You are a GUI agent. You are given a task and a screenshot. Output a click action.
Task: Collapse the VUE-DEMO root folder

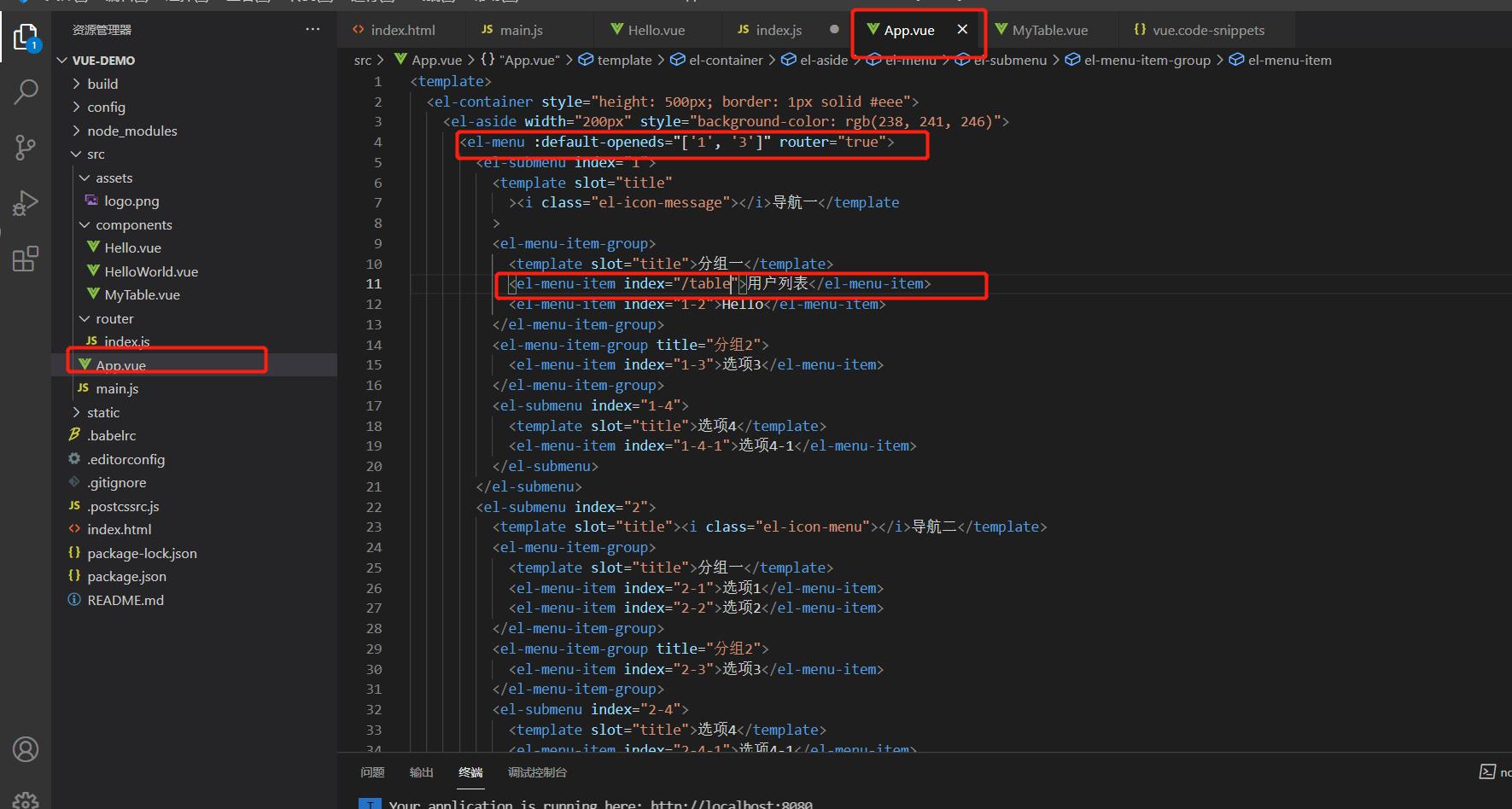pyautogui.click(x=61, y=61)
